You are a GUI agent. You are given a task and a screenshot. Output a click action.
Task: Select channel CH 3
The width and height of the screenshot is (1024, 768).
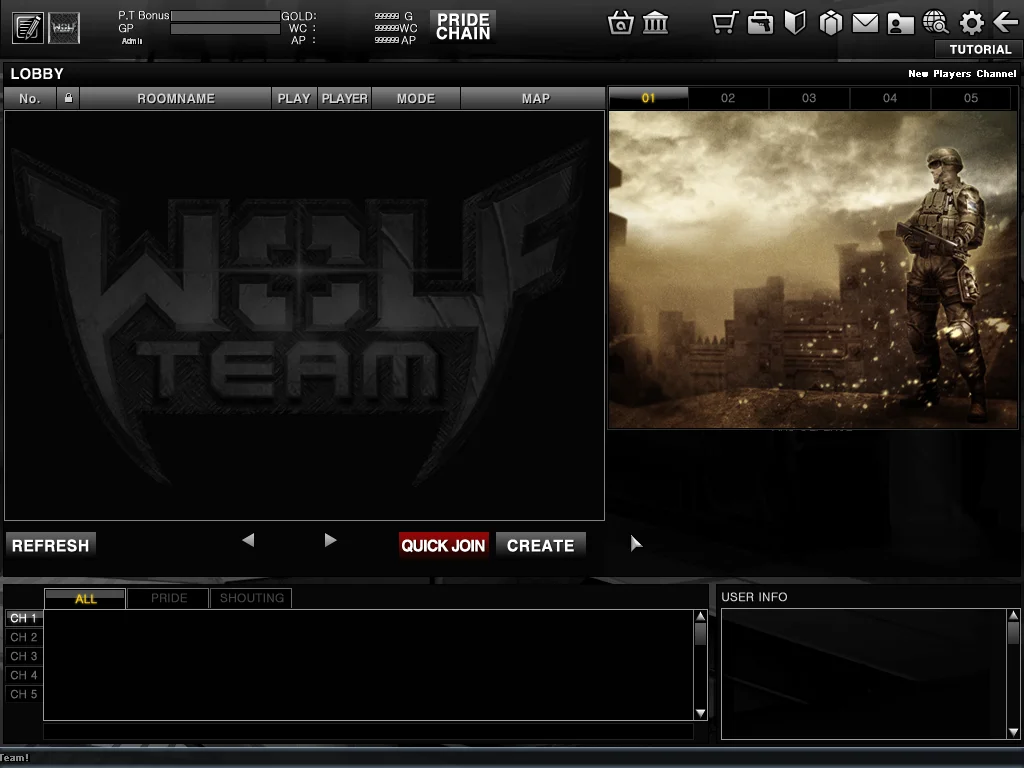click(24, 656)
